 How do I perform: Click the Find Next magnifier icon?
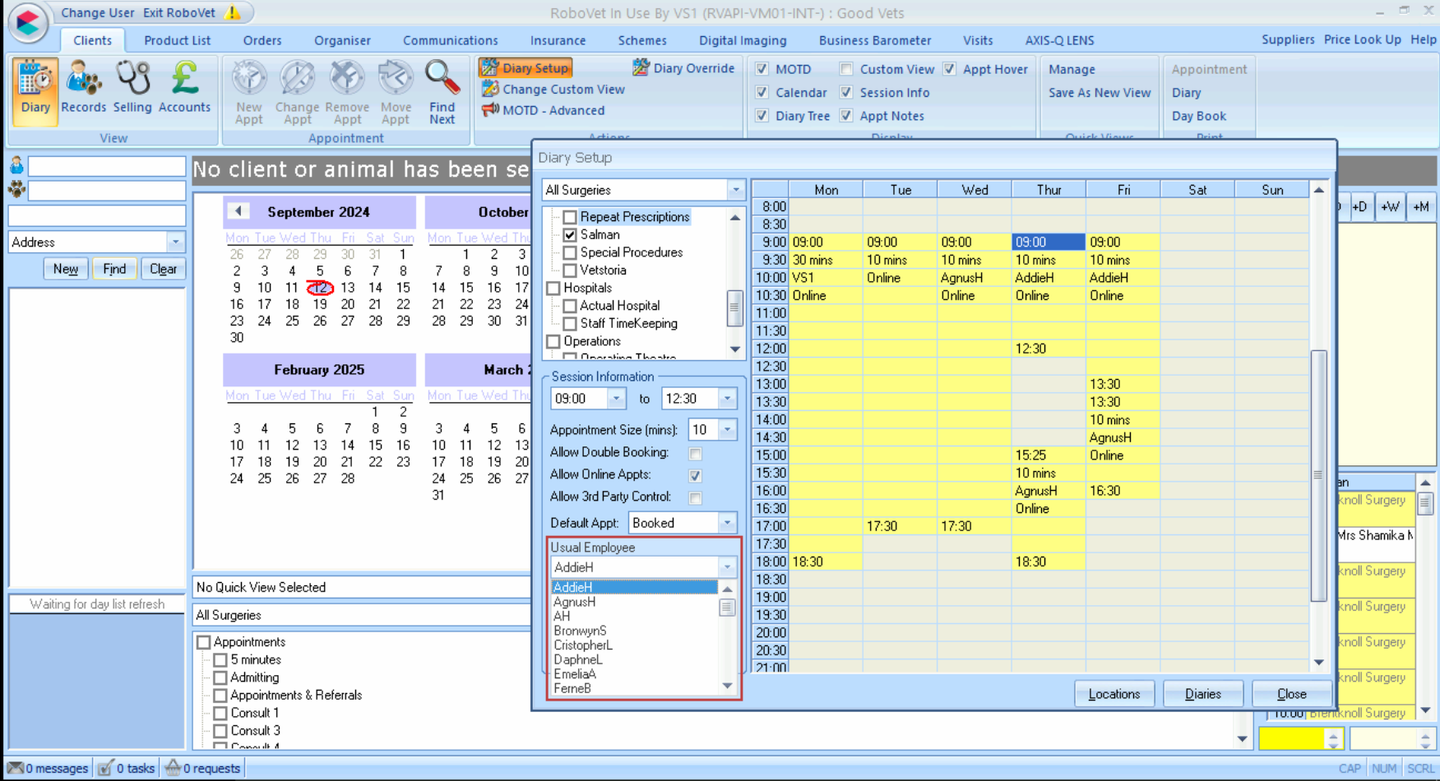coord(442,90)
